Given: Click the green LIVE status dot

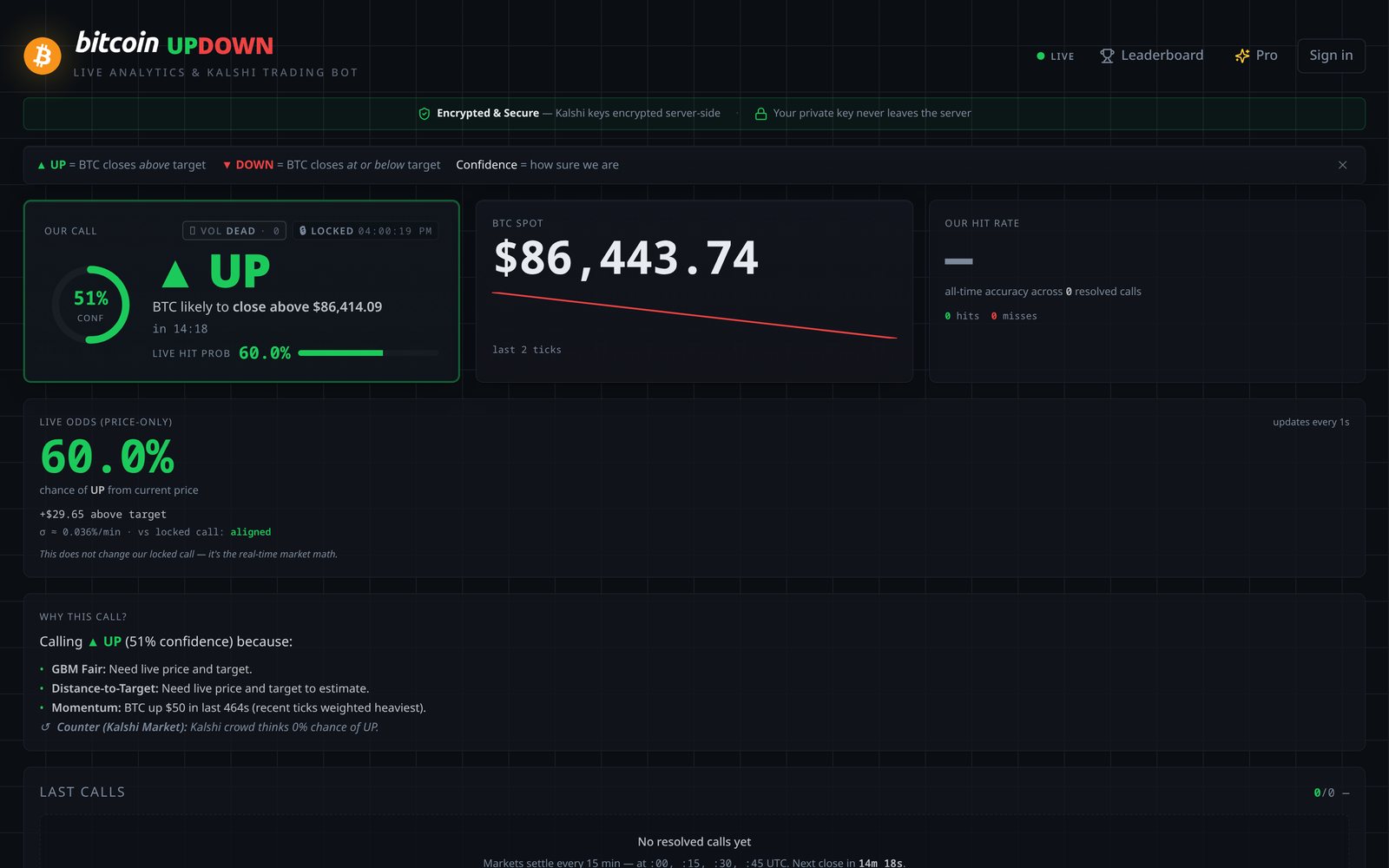Looking at the screenshot, I should [x=1040, y=56].
